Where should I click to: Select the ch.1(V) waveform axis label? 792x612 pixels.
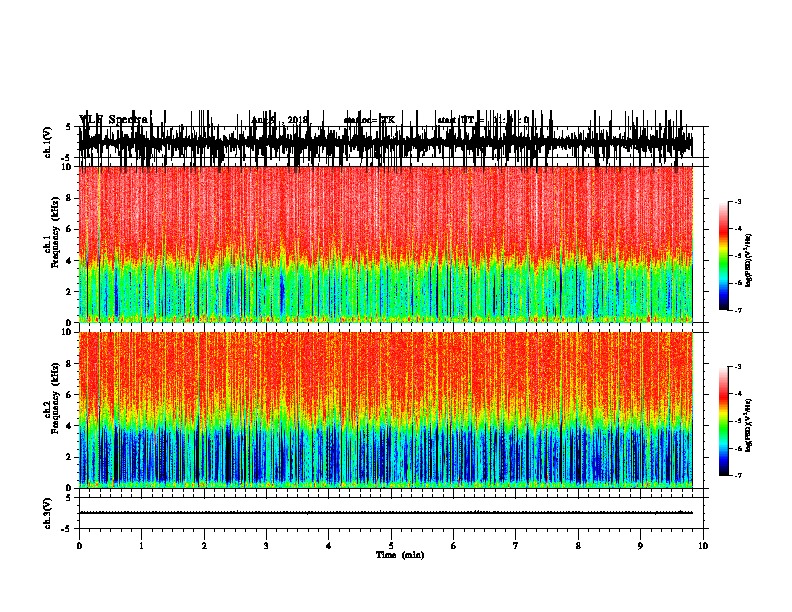(48, 142)
